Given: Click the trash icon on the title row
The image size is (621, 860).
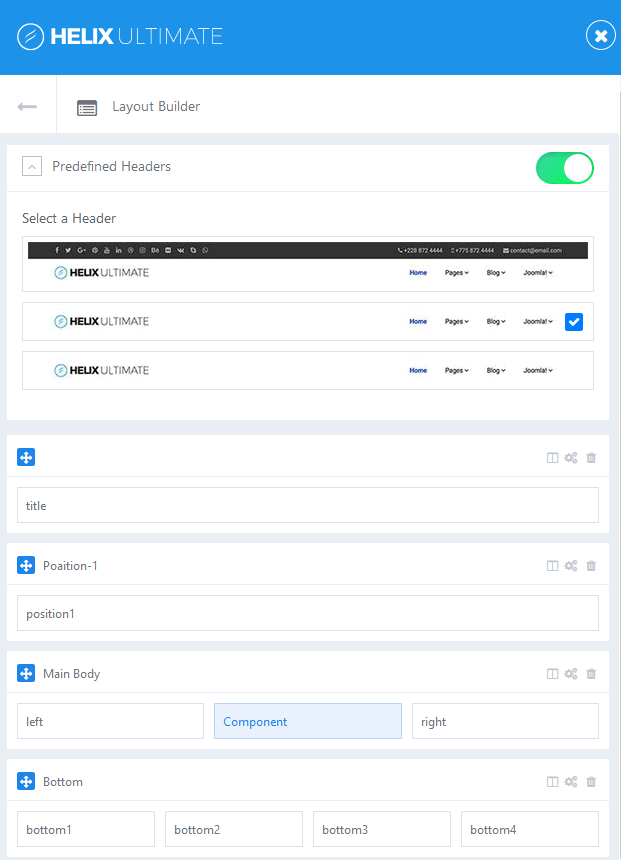Looking at the screenshot, I should pyautogui.click(x=591, y=457).
